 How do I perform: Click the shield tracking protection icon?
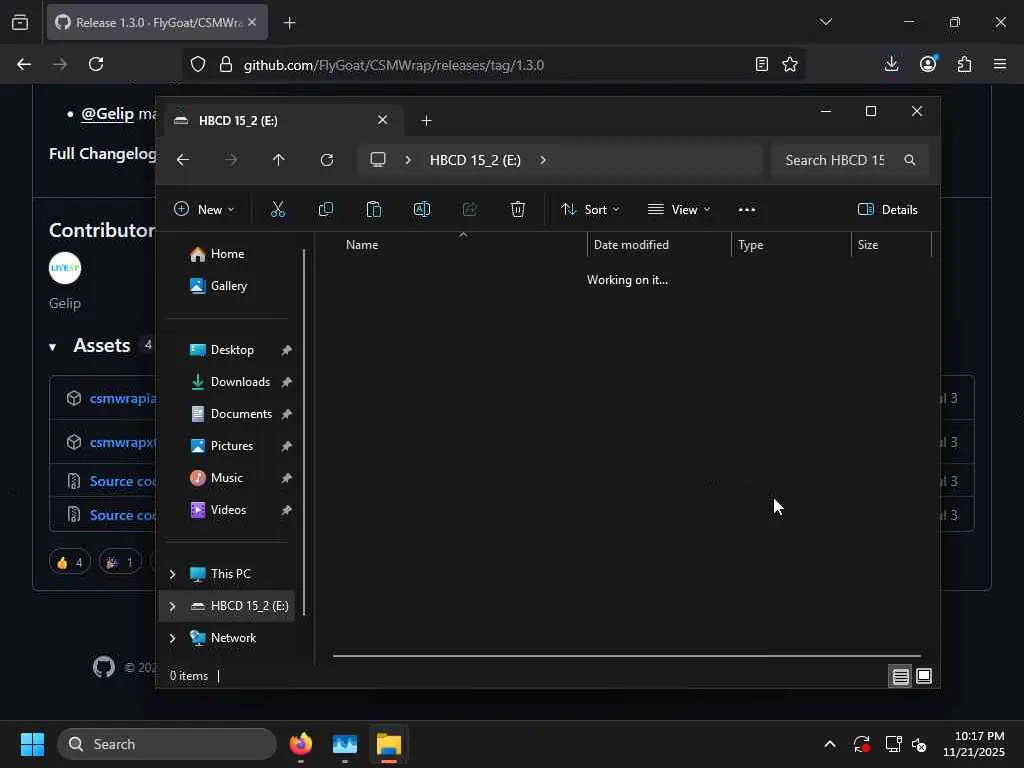pos(198,65)
